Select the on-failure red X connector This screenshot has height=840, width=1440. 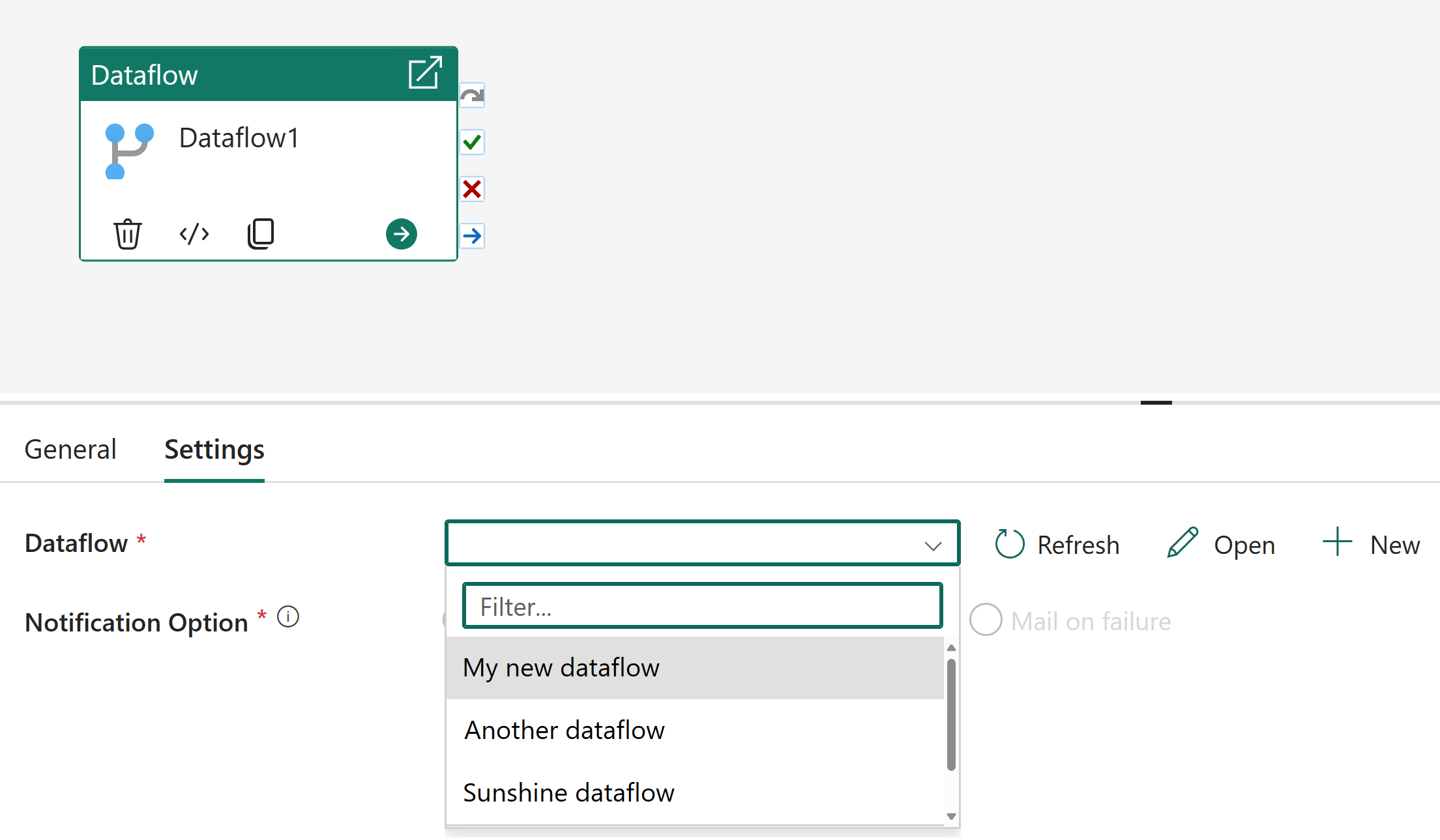[x=472, y=189]
